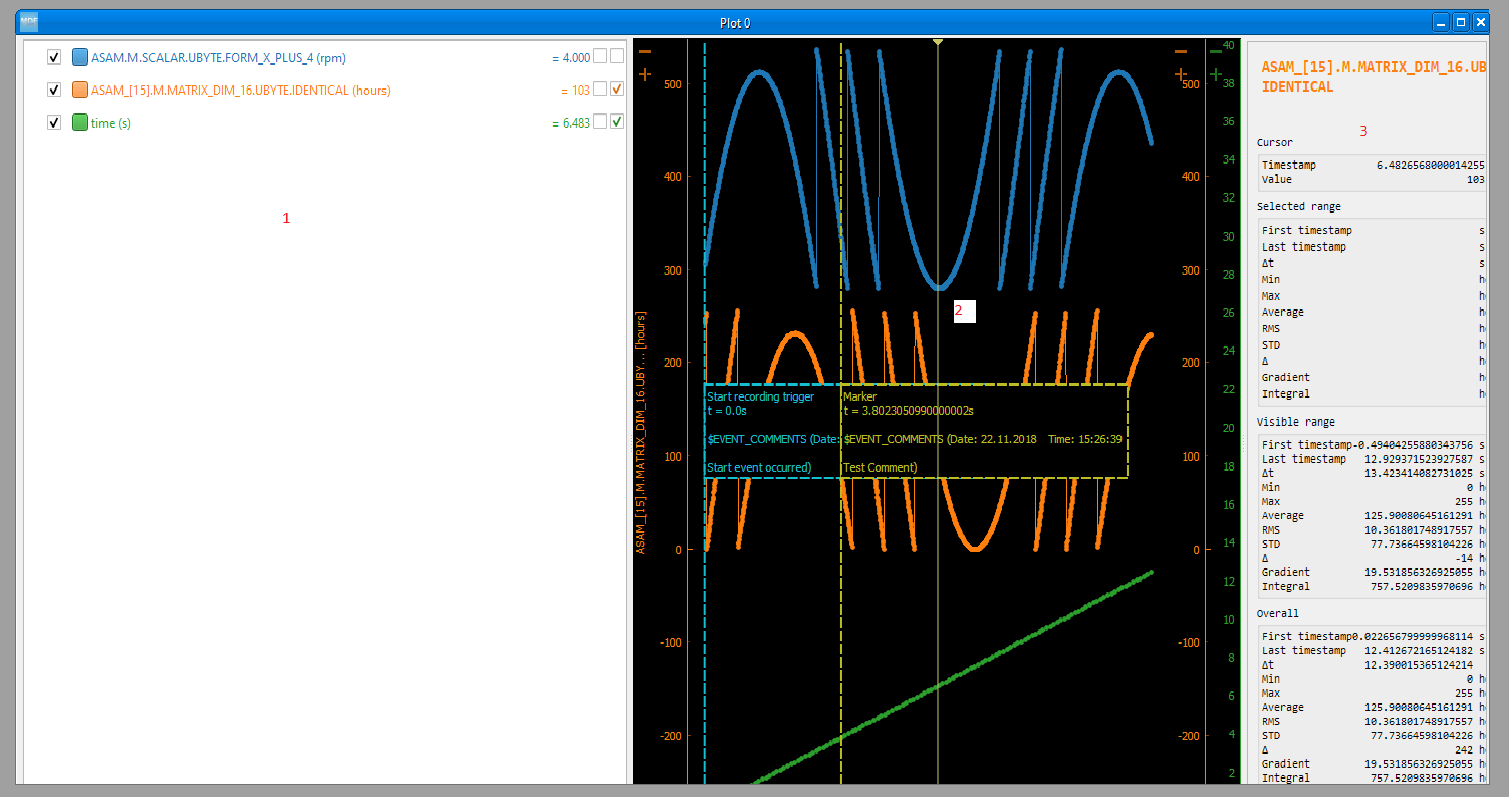The image size is (1509, 797).
Task: Click the green plus axis button
Action: click(x=1216, y=74)
